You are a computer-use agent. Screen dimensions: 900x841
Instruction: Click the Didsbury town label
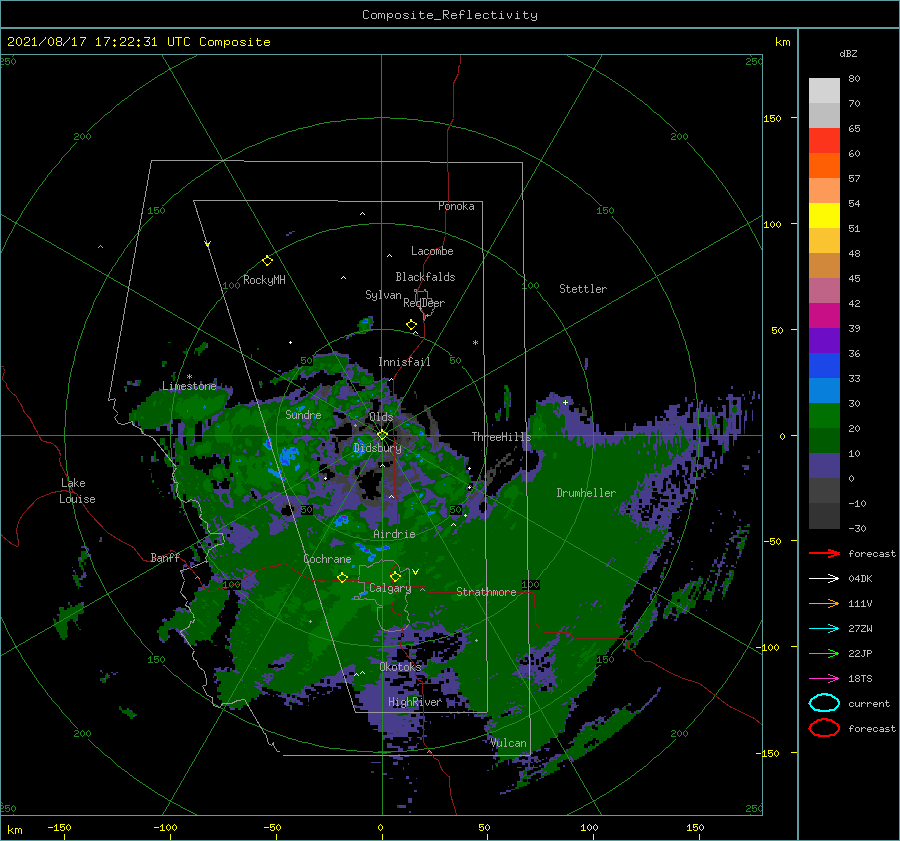coord(377,448)
